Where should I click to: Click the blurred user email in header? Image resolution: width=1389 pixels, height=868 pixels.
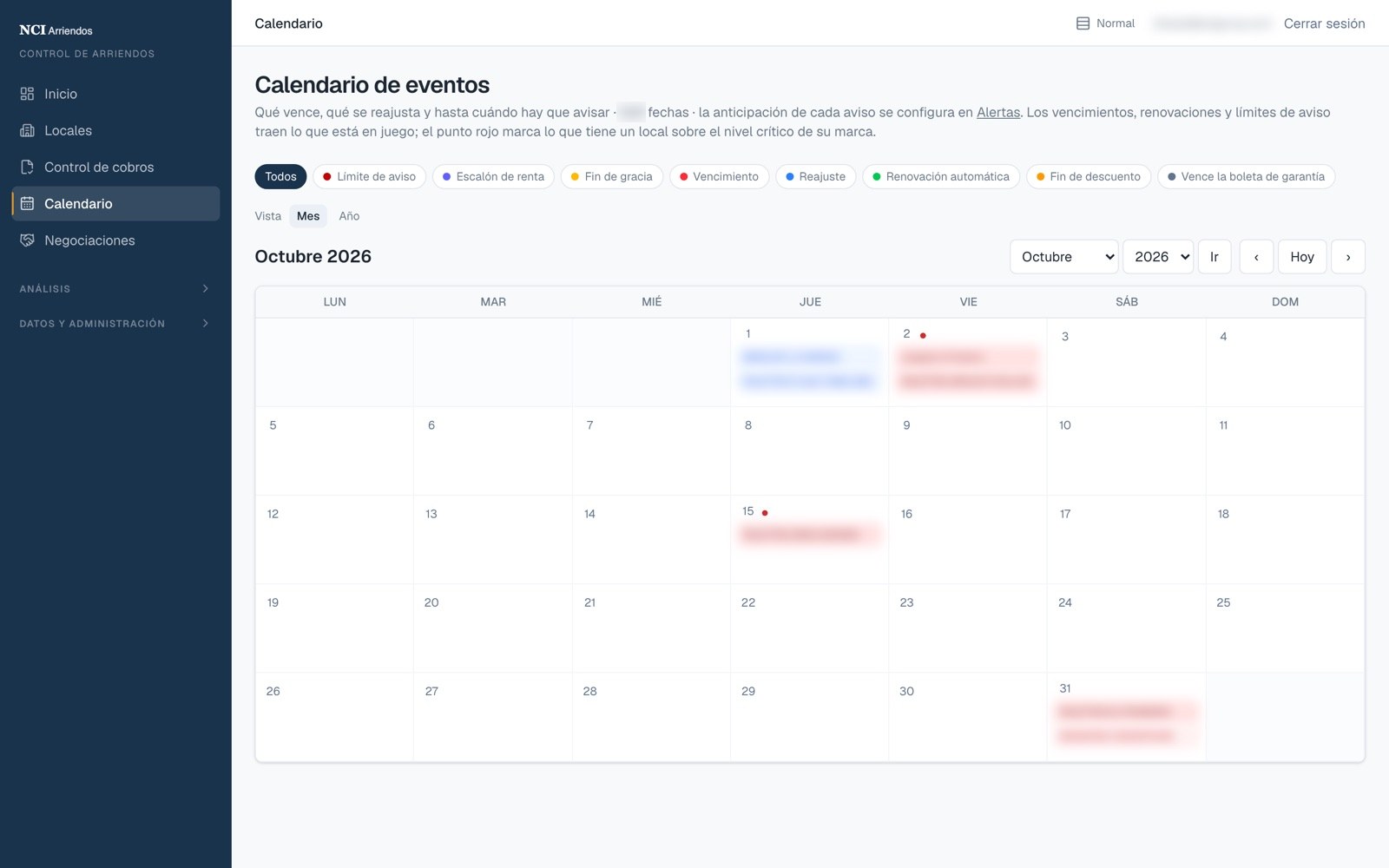point(1211,23)
